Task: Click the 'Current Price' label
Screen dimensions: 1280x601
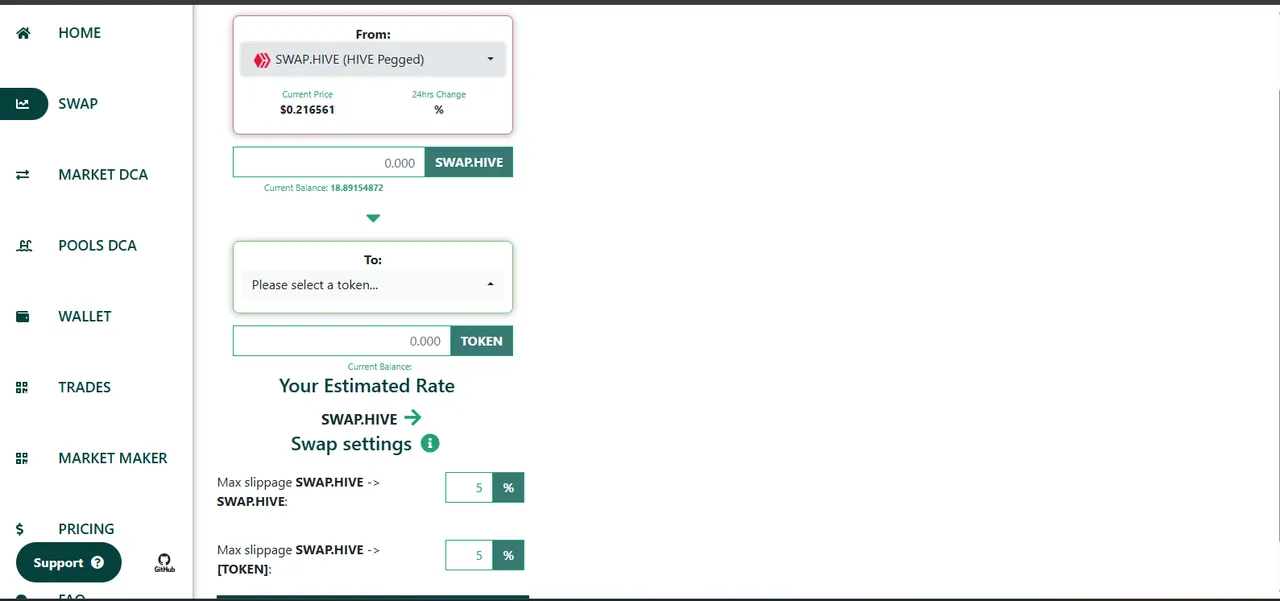Action: (308, 95)
